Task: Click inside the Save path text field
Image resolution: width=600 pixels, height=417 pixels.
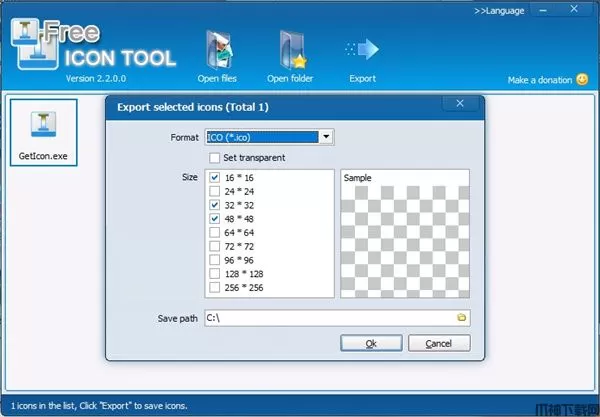Action: pyautogui.click(x=328, y=317)
